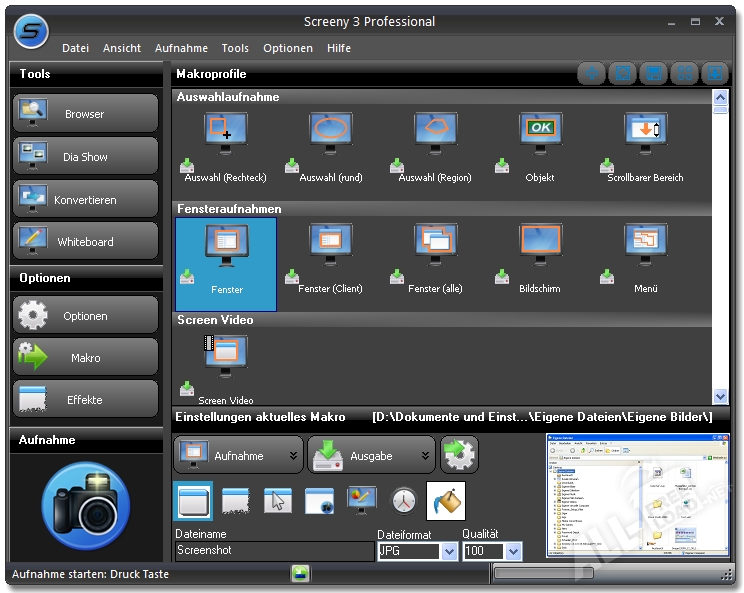Open the Whiteboard tool in the sidebar
Image resolution: width=744 pixels, height=593 pixels.
point(86,242)
